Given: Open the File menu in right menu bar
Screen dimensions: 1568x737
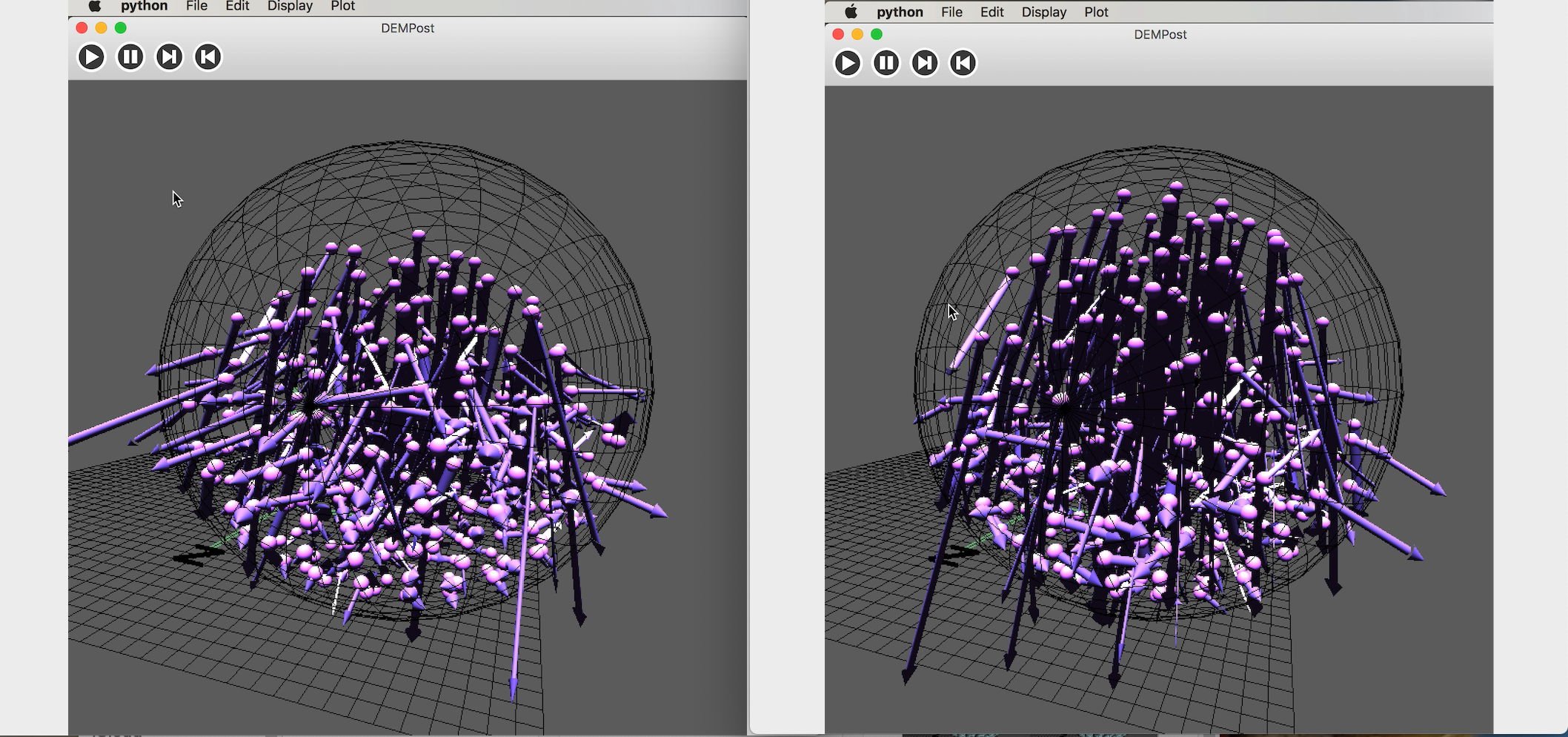Looking at the screenshot, I should coord(951,12).
